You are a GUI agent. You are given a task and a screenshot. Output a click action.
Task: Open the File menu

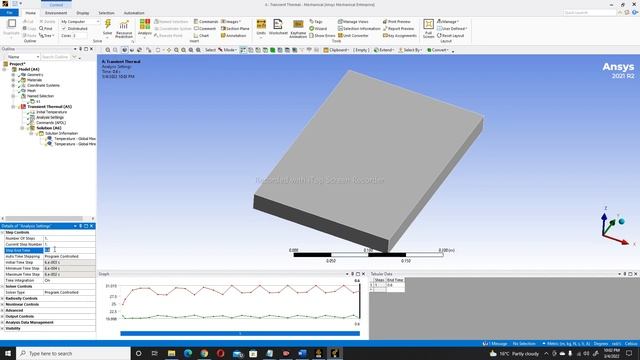tap(9, 13)
